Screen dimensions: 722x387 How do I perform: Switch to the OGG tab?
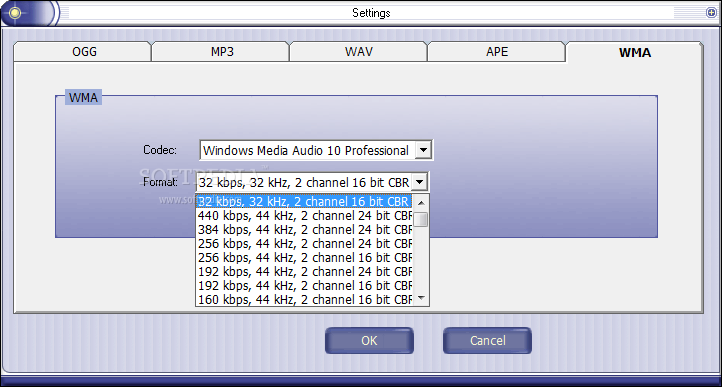pos(82,51)
